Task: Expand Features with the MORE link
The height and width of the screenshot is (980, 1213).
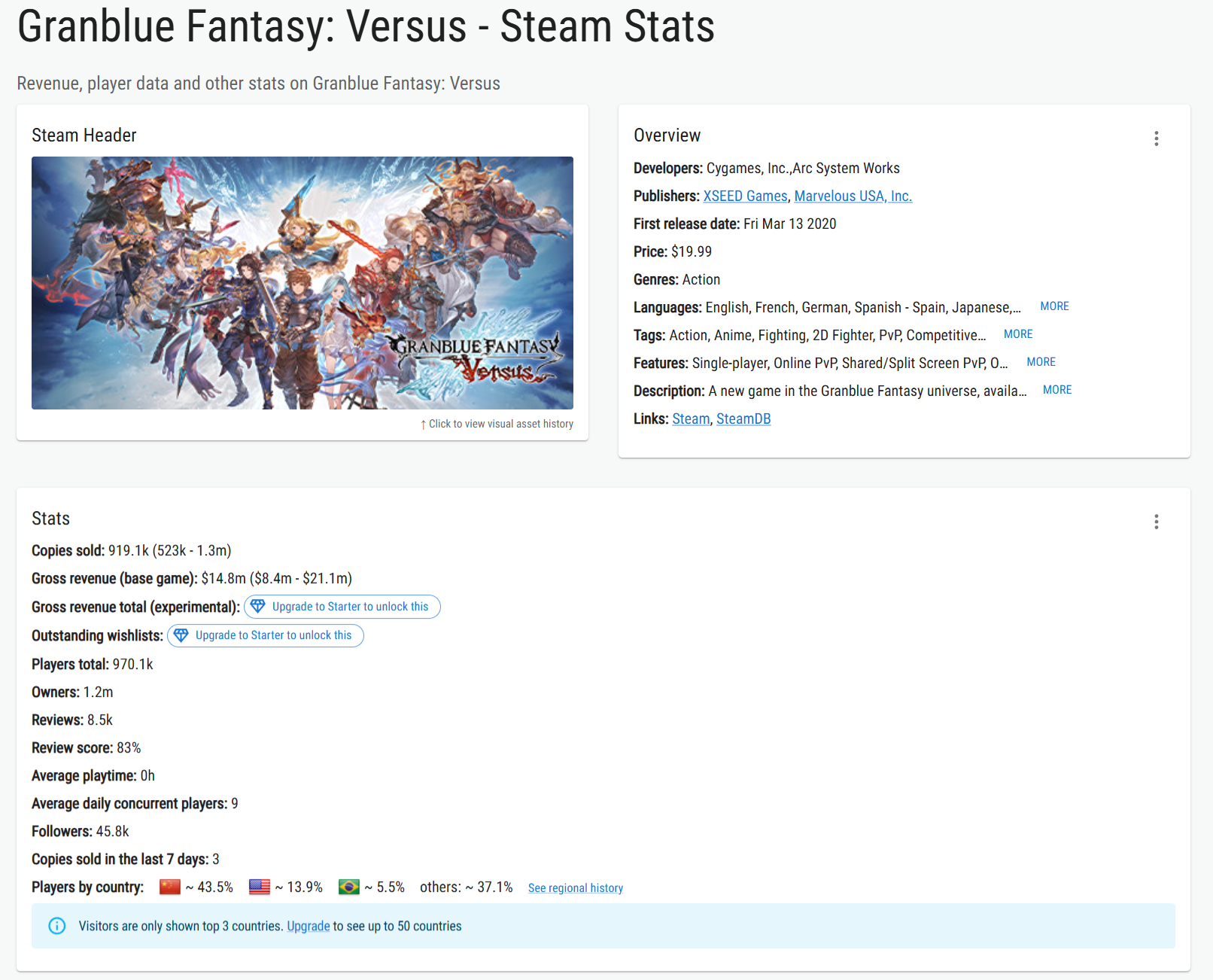Action: click(1041, 362)
